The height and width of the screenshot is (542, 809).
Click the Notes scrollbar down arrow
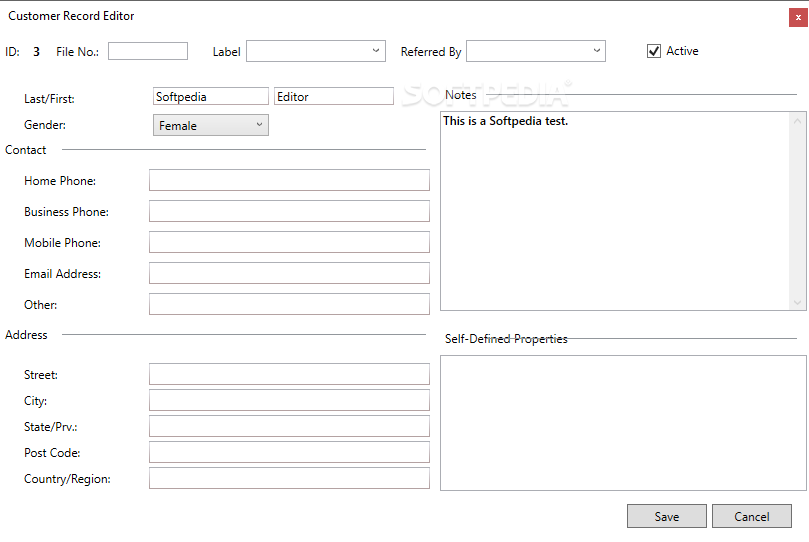click(797, 302)
